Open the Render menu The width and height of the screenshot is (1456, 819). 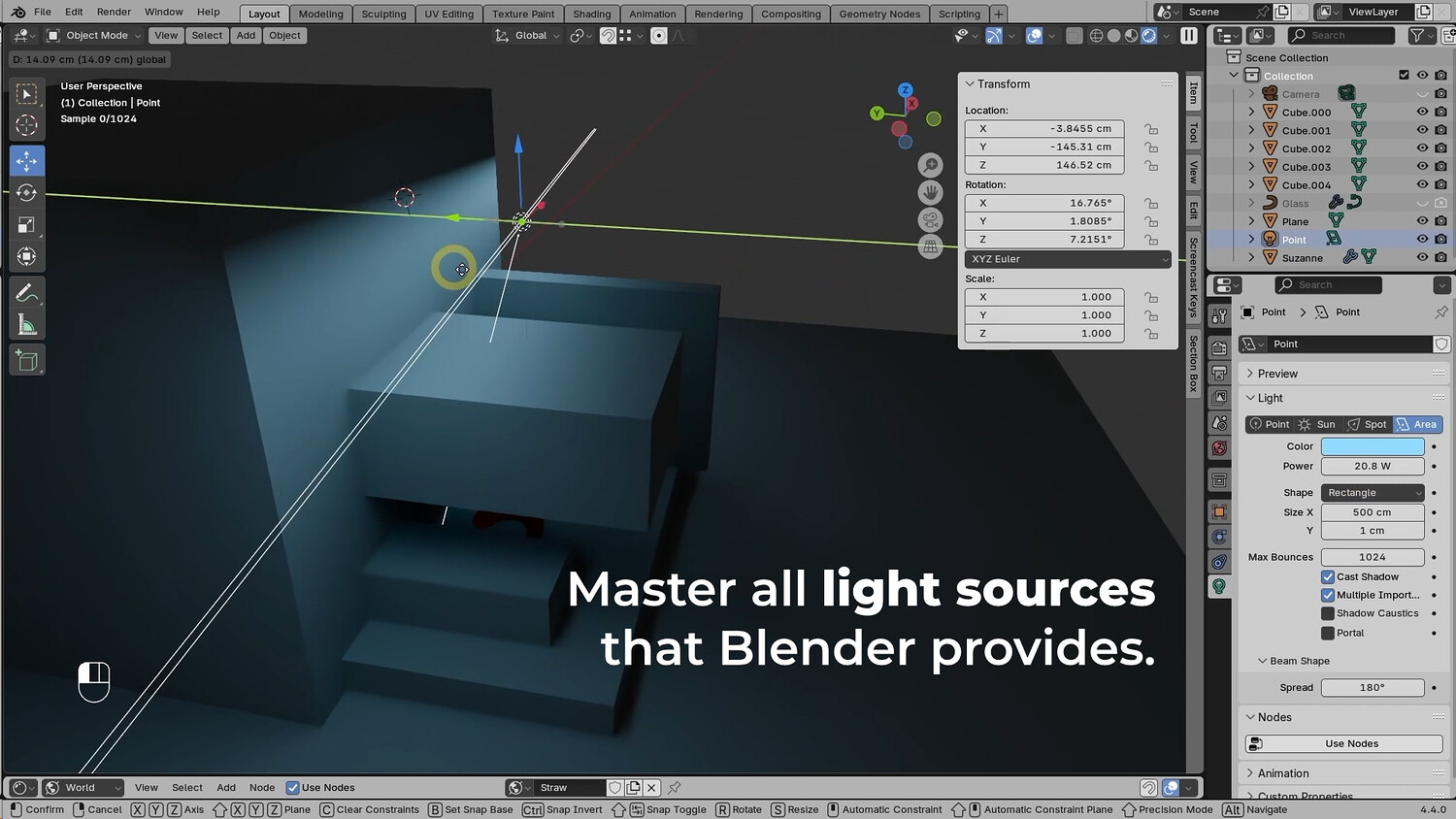pyautogui.click(x=114, y=13)
